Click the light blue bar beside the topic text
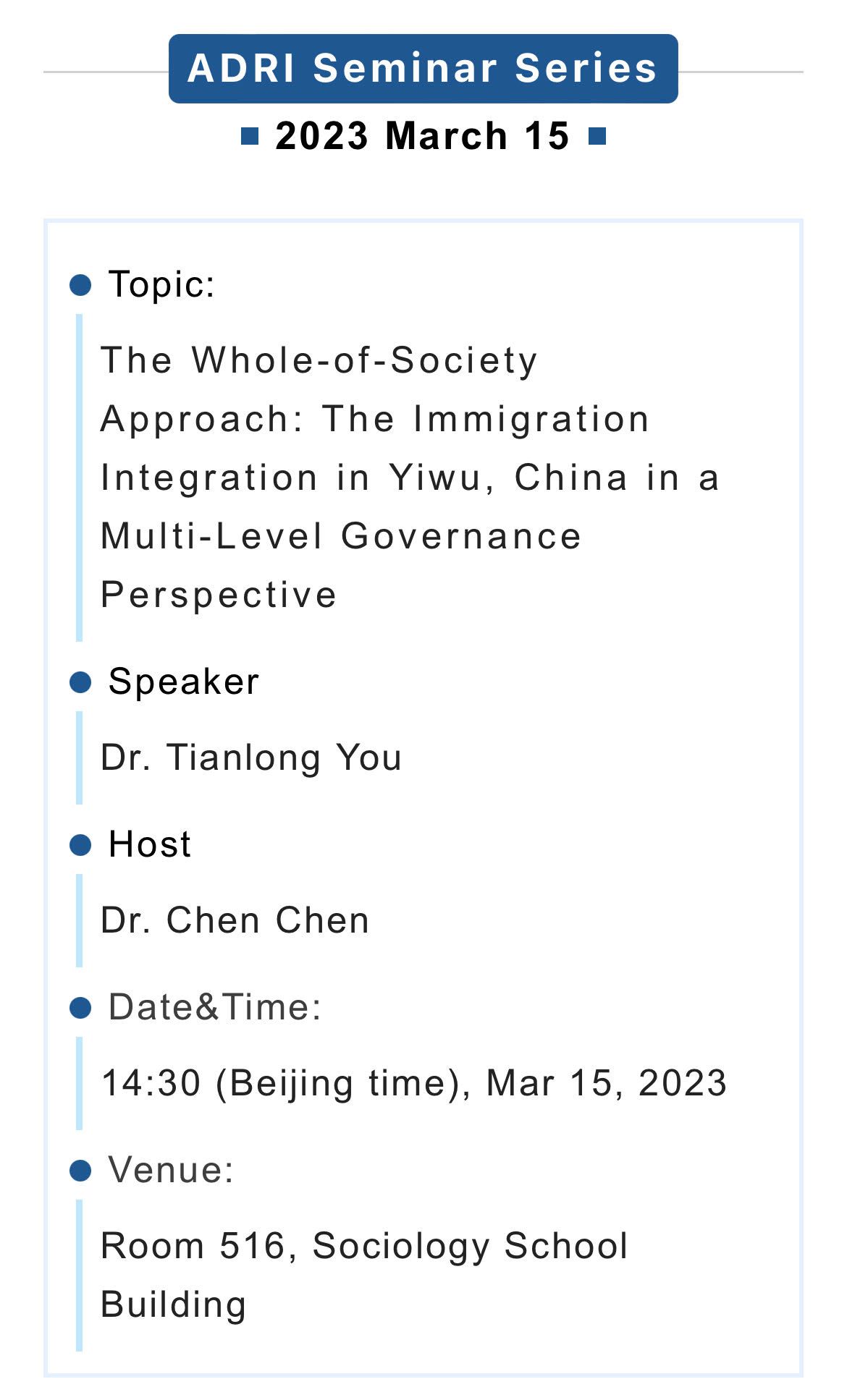This screenshot has width=847, height=1400. pyautogui.click(x=79, y=478)
